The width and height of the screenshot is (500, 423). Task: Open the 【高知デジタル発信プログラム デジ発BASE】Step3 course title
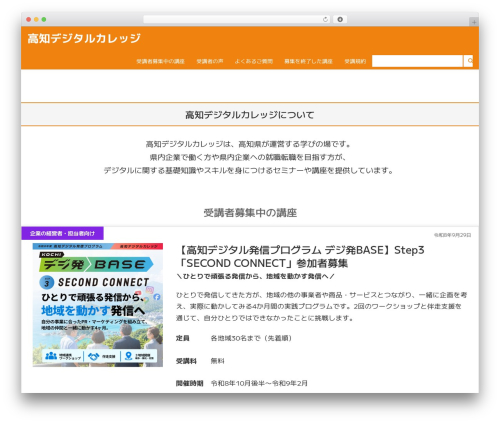[x=301, y=256]
